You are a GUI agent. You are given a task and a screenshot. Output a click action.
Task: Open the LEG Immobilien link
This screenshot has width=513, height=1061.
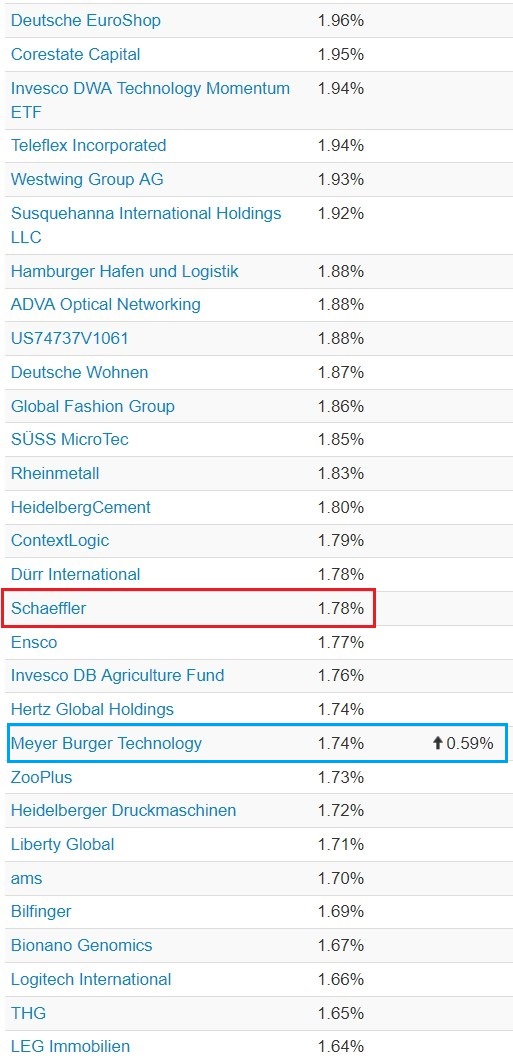pyautogui.click(x=70, y=1046)
